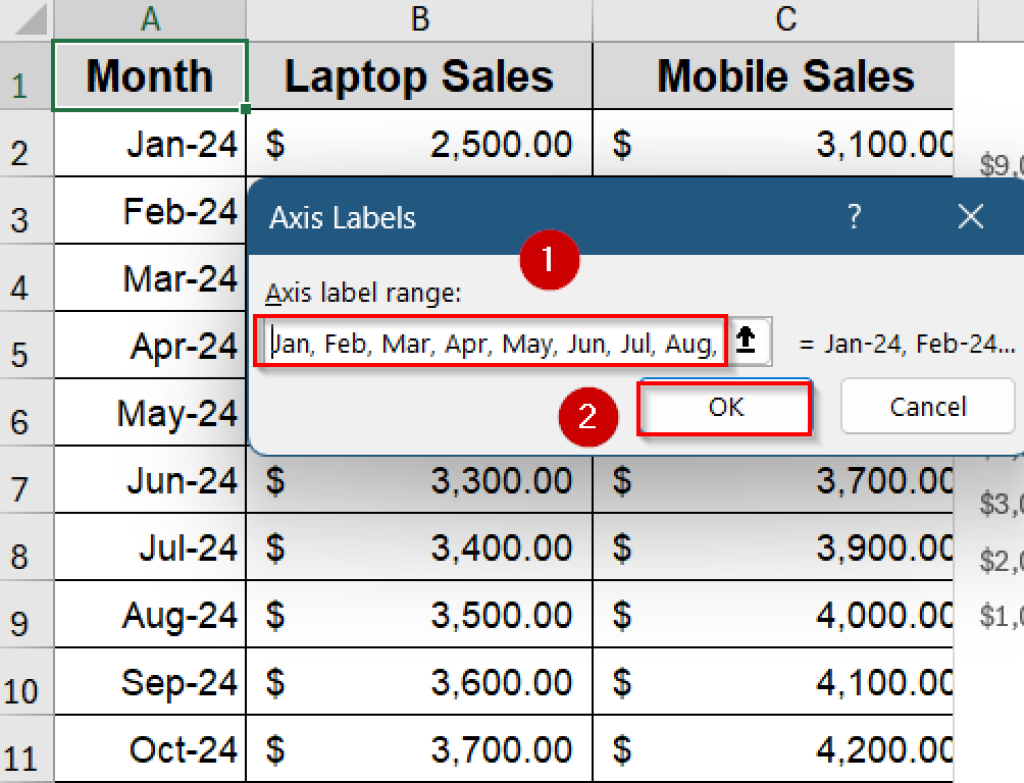Screen dimensions: 1024x783
Task: Cancel the Axis Labels dialog
Action: point(927,406)
